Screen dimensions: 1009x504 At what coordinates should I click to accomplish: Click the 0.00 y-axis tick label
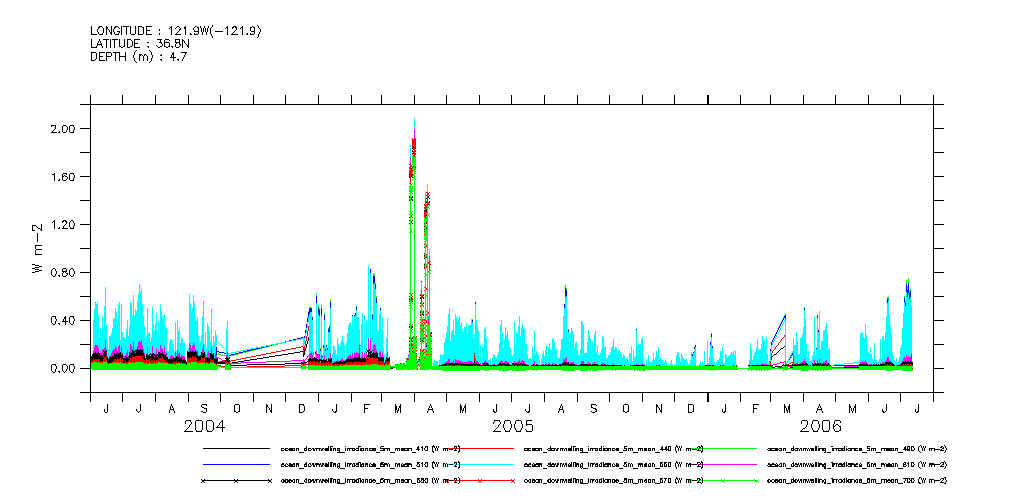click(63, 369)
